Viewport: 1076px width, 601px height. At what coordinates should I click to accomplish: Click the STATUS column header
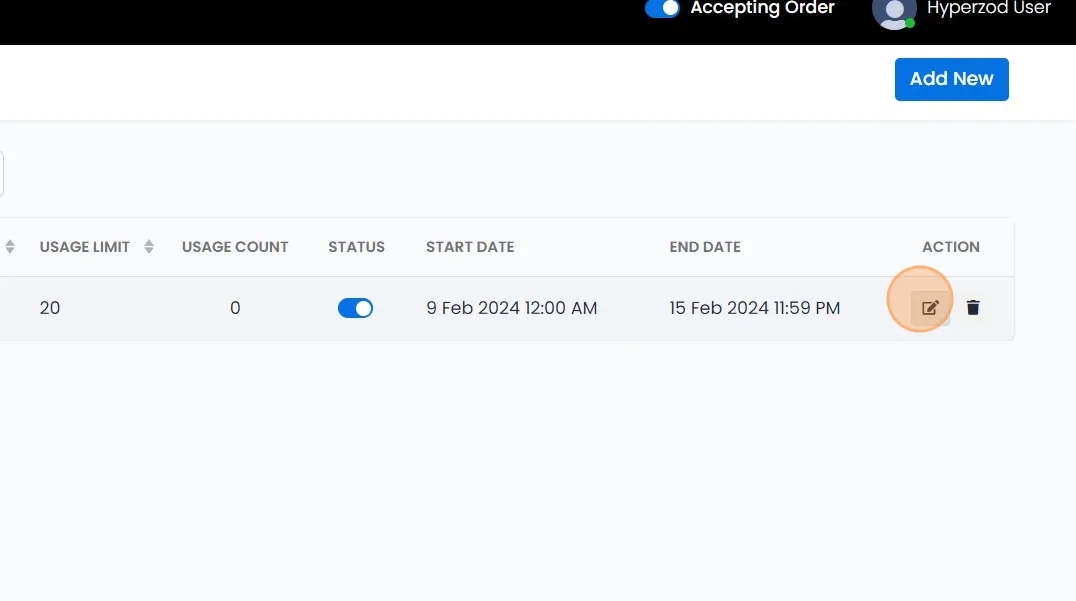pyautogui.click(x=356, y=247)
